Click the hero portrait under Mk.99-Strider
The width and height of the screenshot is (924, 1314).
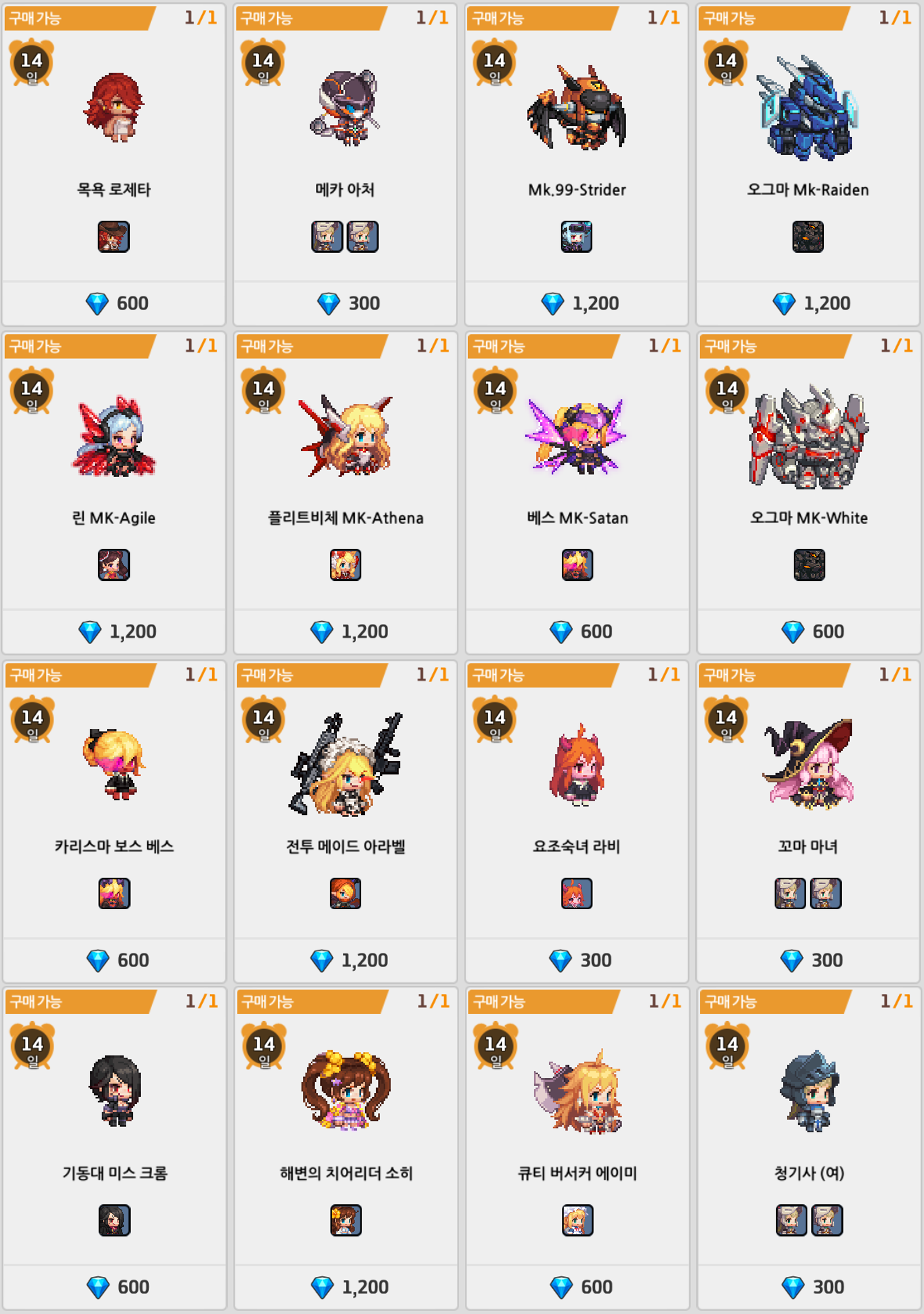[577, 236]
